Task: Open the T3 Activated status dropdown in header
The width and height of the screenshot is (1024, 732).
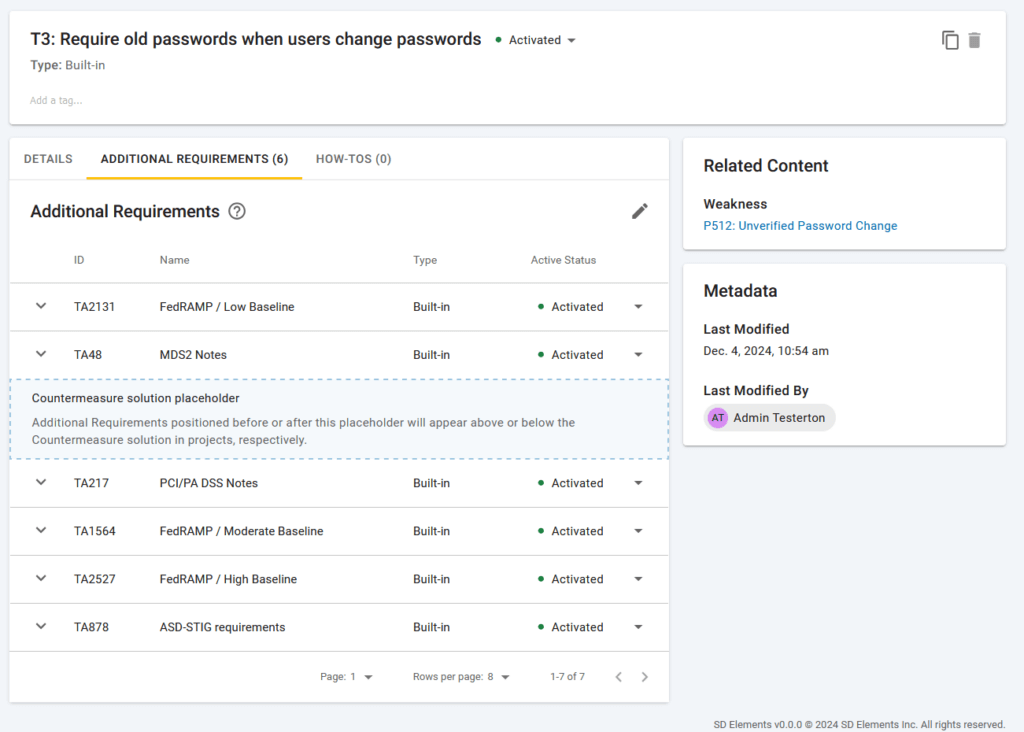Action: pos(536,40)
